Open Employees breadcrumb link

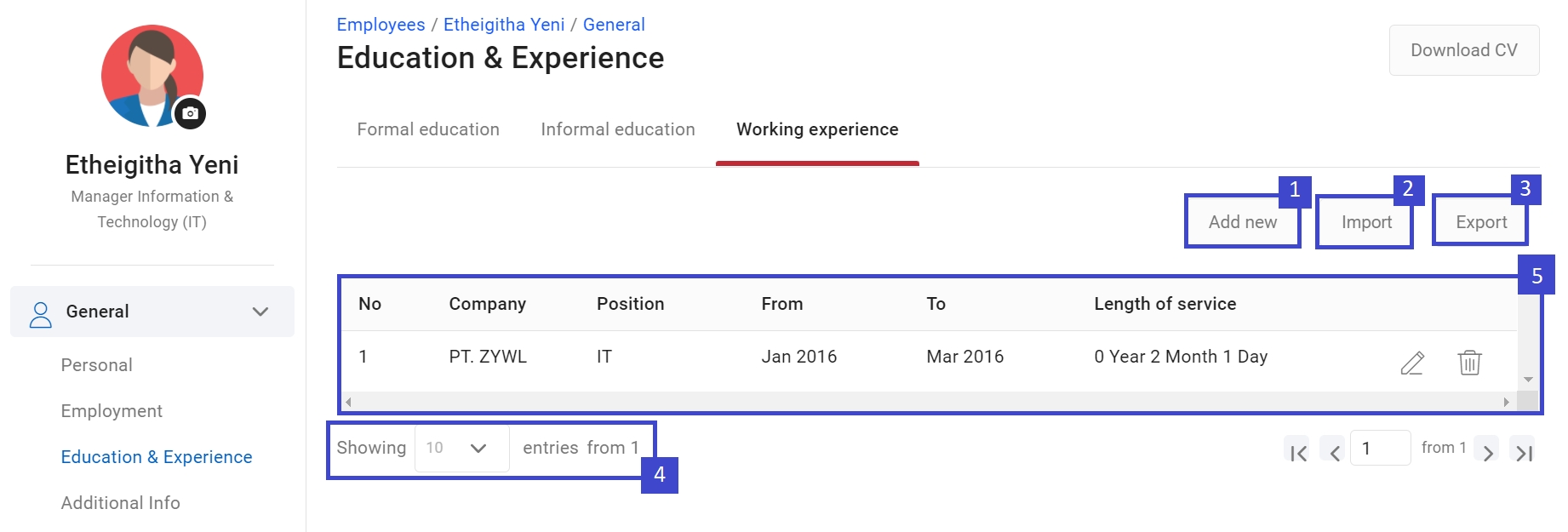pos(381,25)
